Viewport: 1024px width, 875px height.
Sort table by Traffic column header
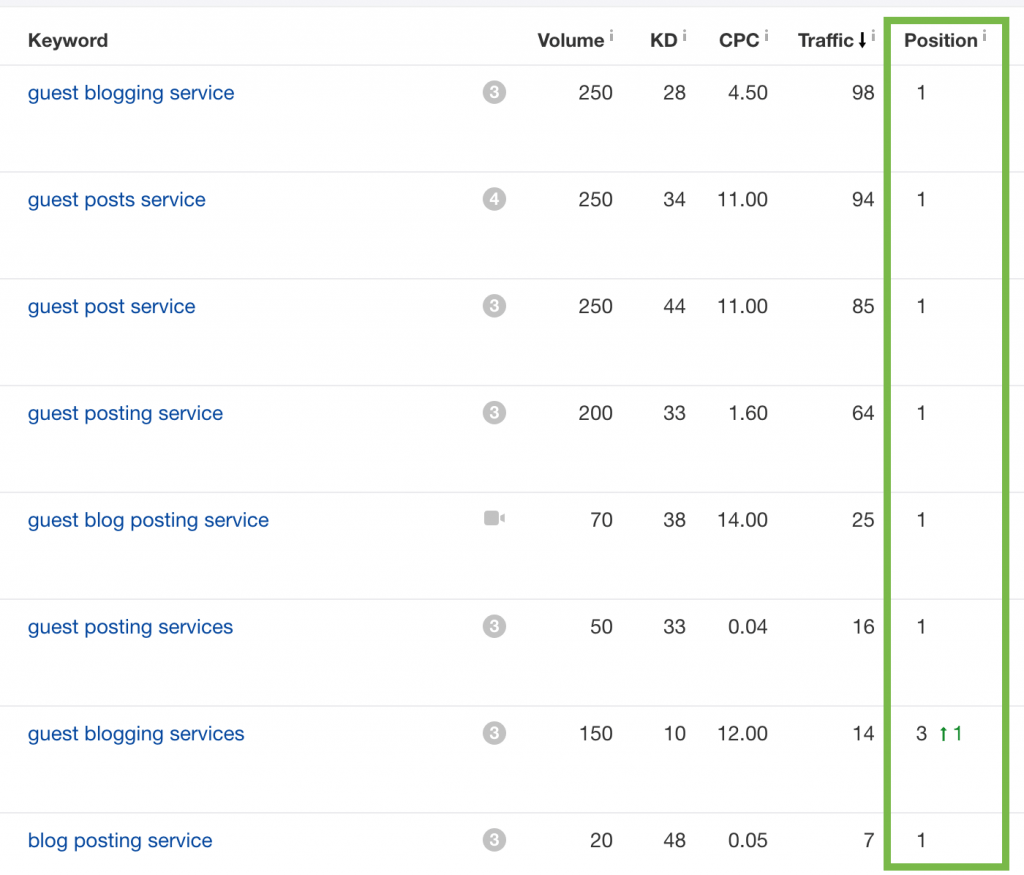click(x=825, y=40)
